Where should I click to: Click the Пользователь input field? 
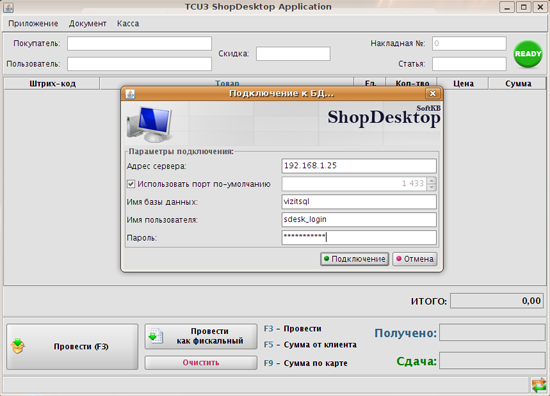(139, 64)
